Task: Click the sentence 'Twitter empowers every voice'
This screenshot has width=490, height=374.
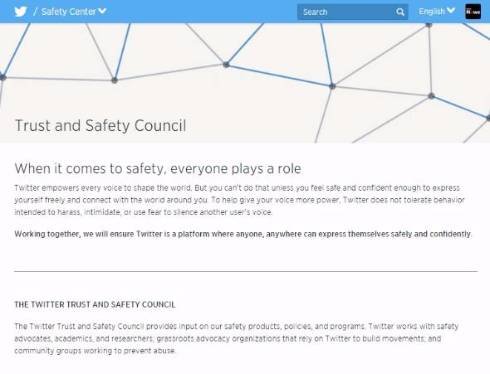Action: (x=103, y=188)
